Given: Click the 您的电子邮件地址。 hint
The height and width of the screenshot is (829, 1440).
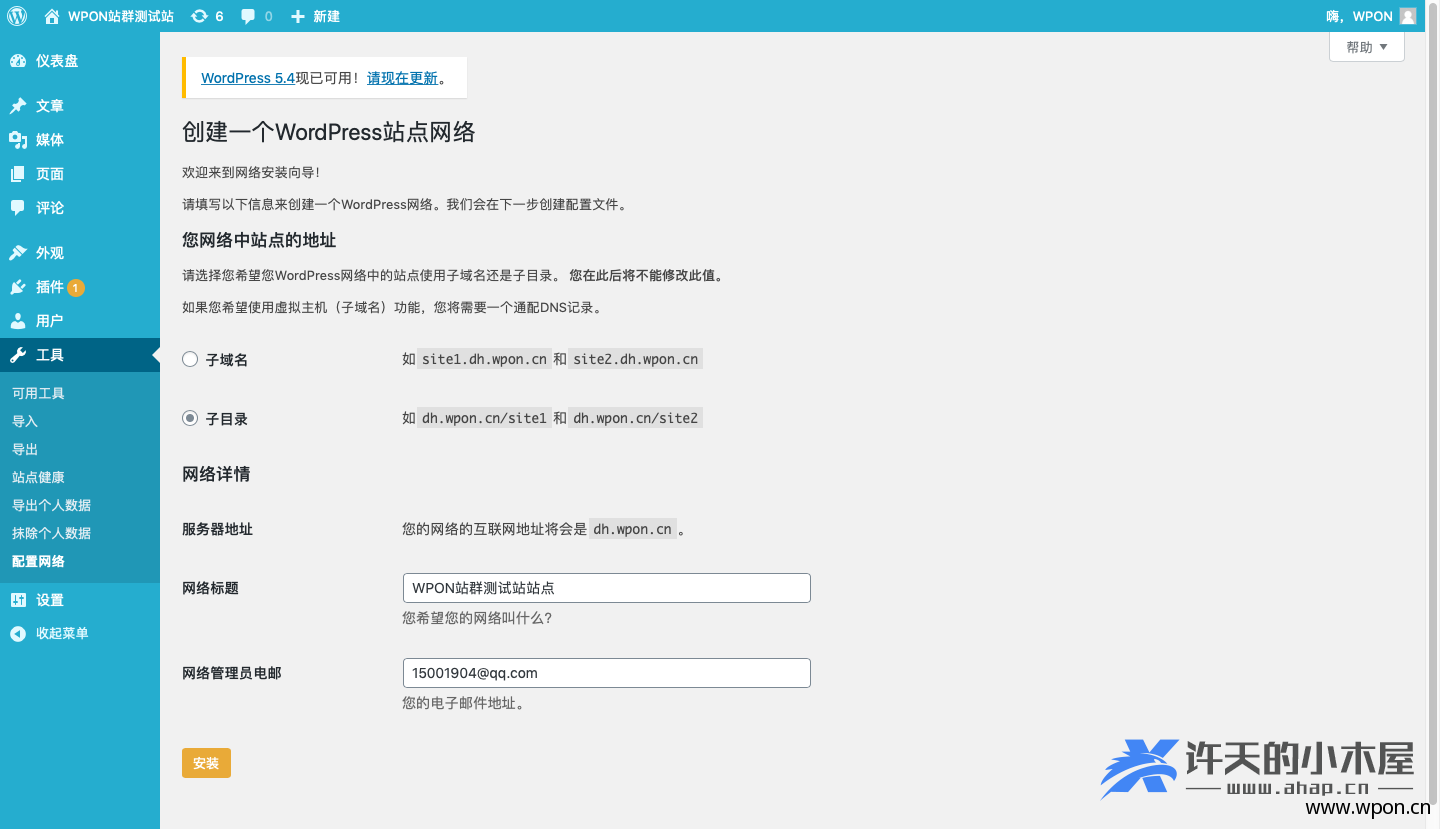Looking at the screenshot, I should [464, 703].
